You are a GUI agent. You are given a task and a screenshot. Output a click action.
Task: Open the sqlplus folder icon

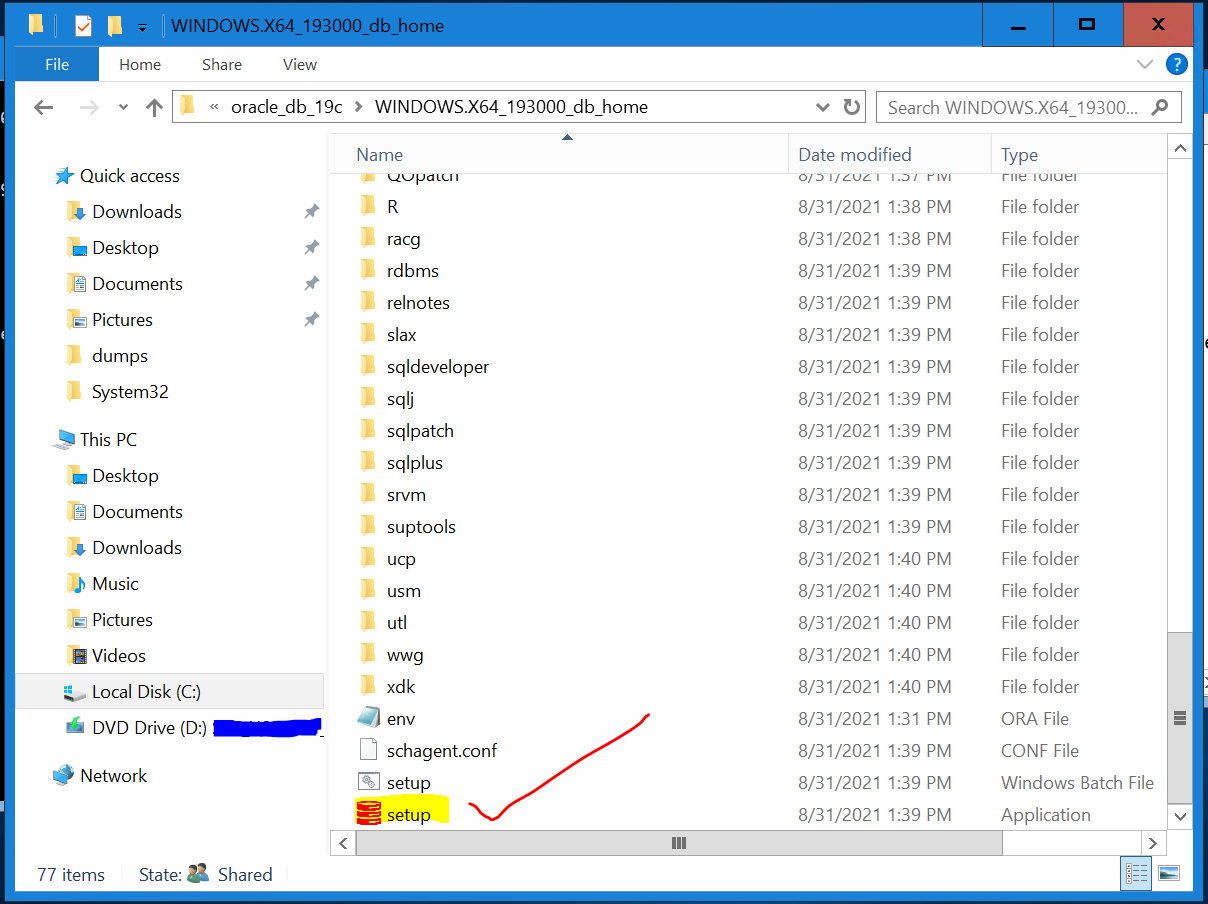[369, 462]
